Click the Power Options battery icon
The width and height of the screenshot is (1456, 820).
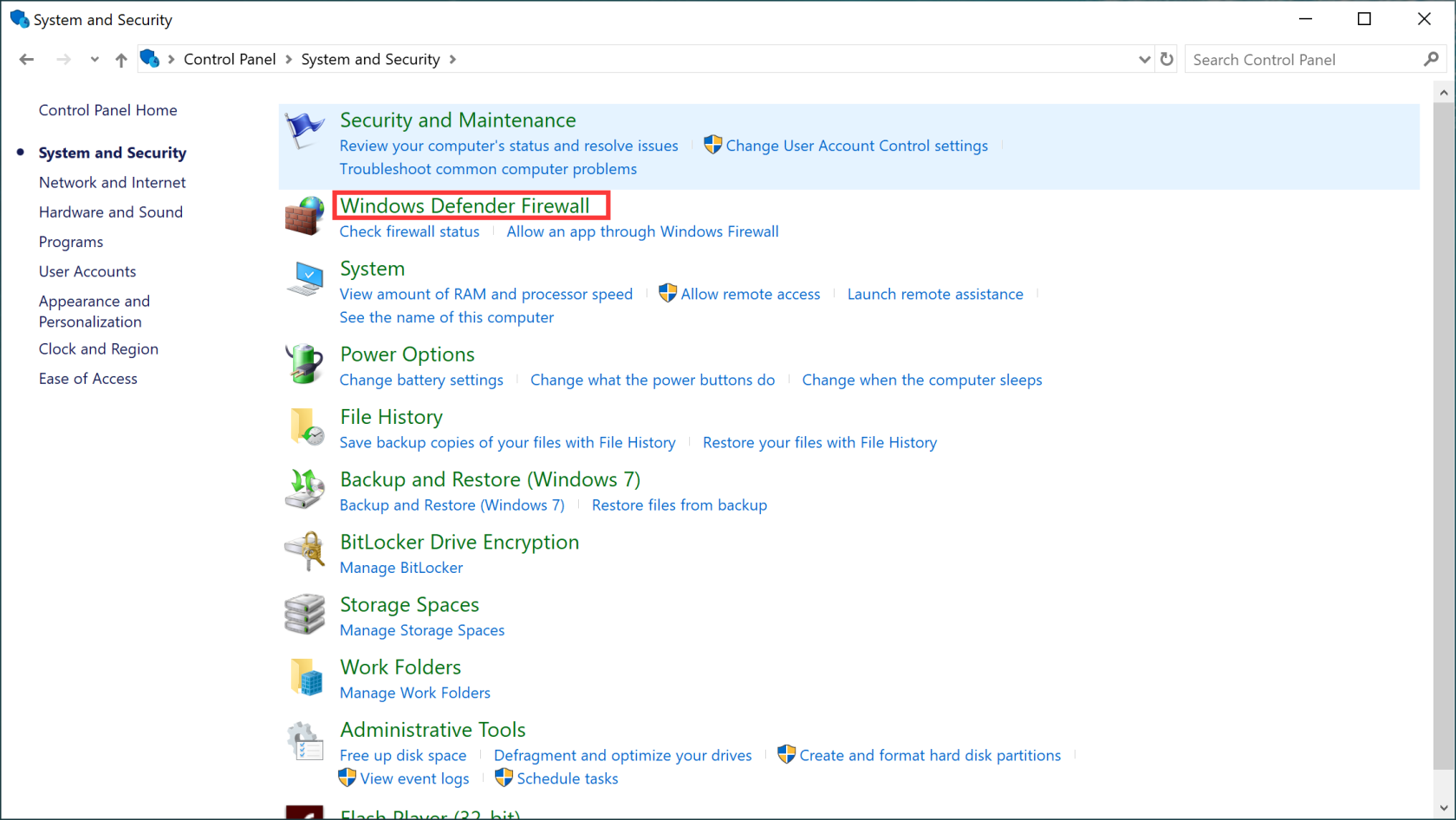click(304, 364)
